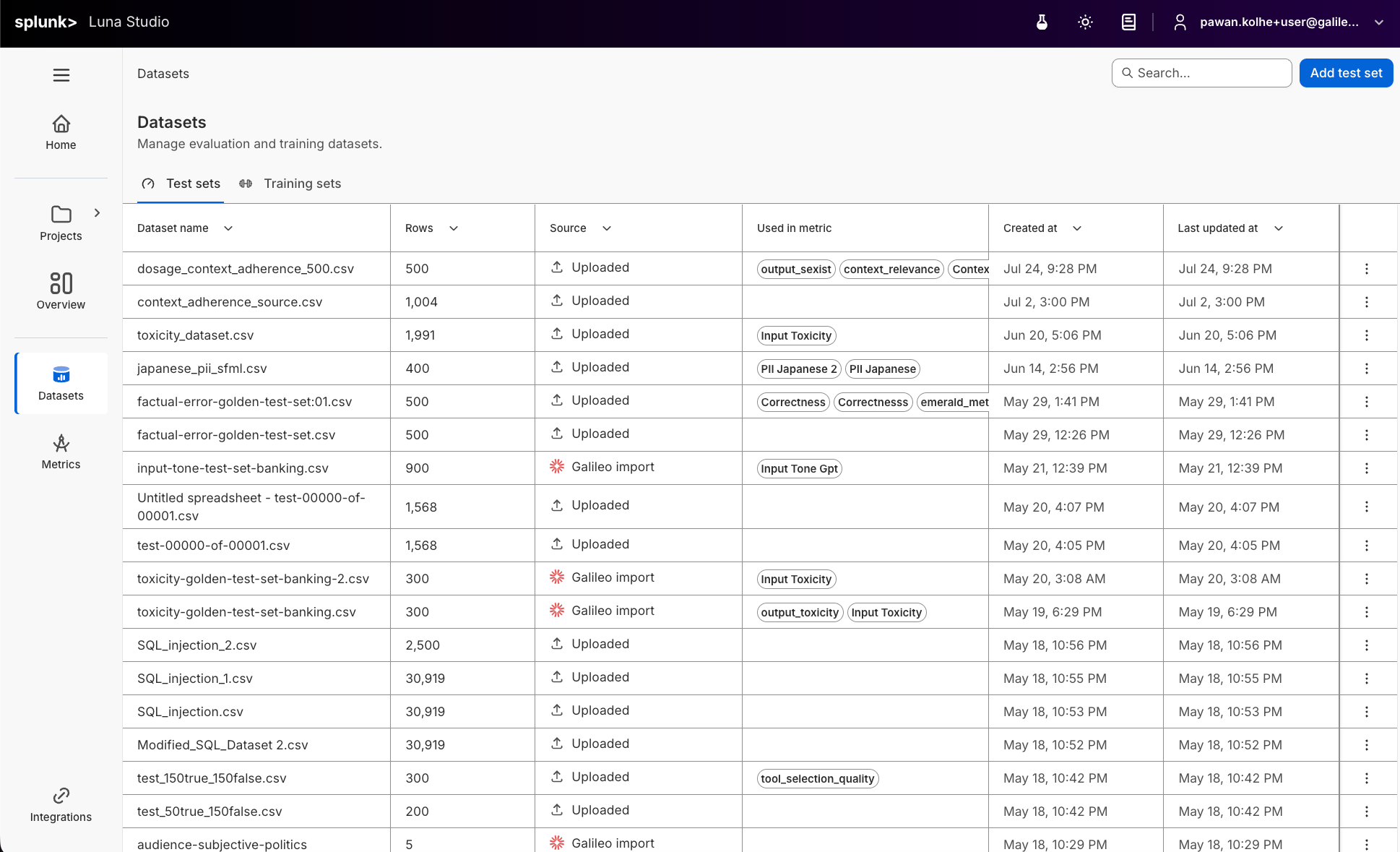Screen dimensions: 1400x852
Task: Open row actions for toxicity_dataset.csv
Action: pos(1367,335)
